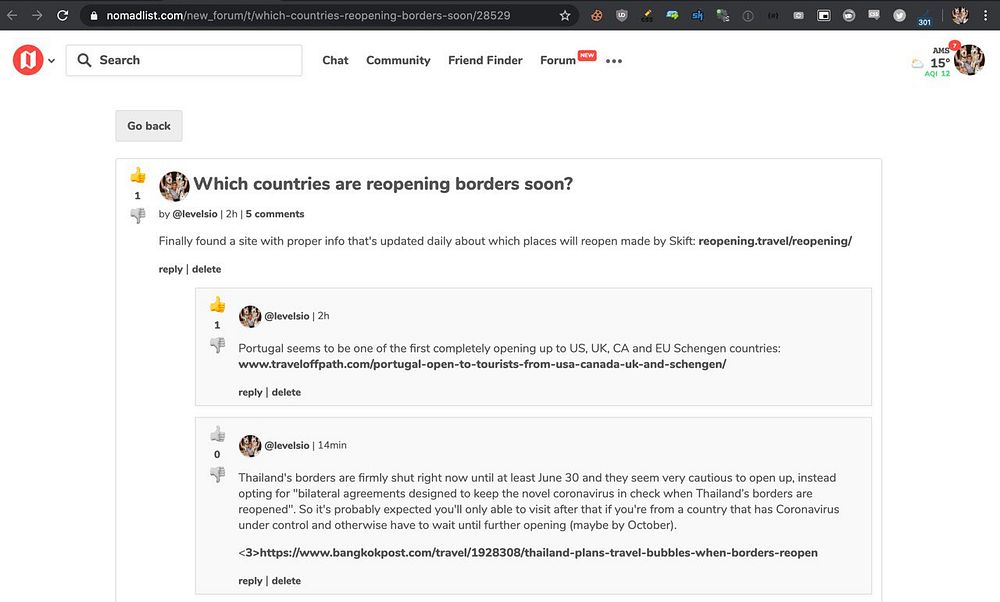Image resolution: width=1000 pixels, height=602 pixels.
Task: Upvote the main post about reopening borders
Action: (x=138, y=175)
